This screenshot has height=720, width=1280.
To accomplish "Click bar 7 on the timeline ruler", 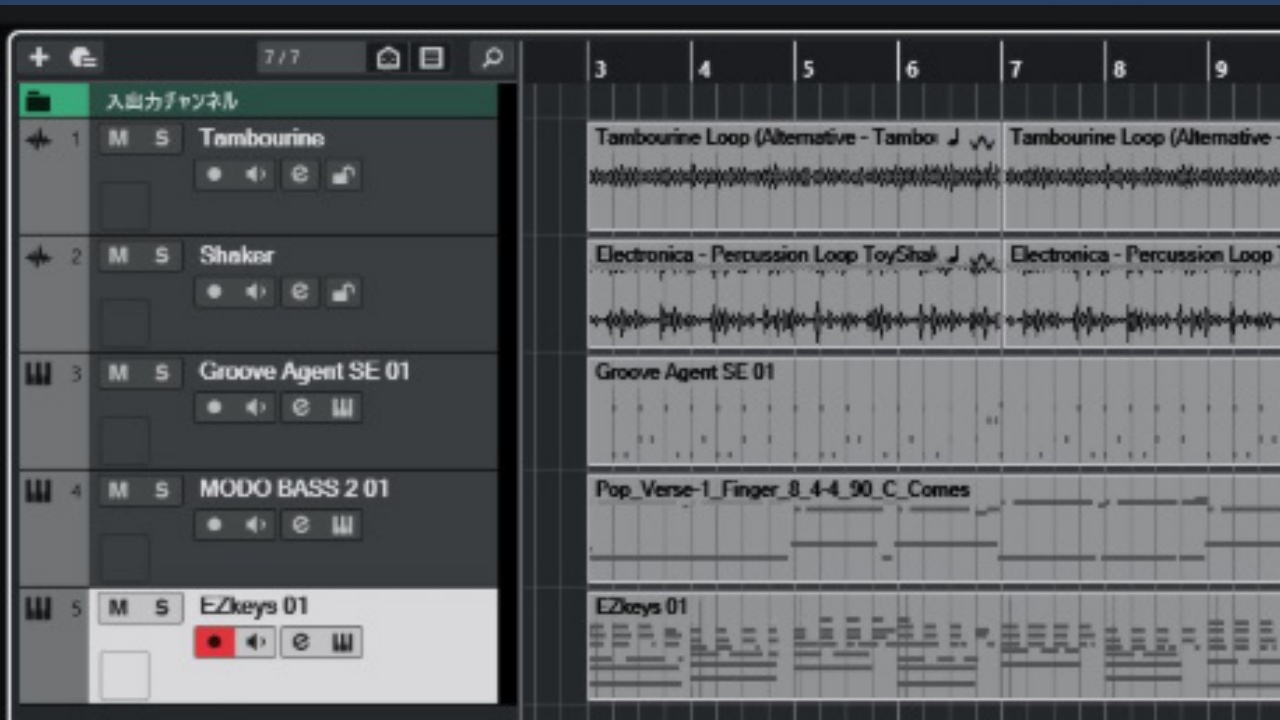I will [1015, 69].
